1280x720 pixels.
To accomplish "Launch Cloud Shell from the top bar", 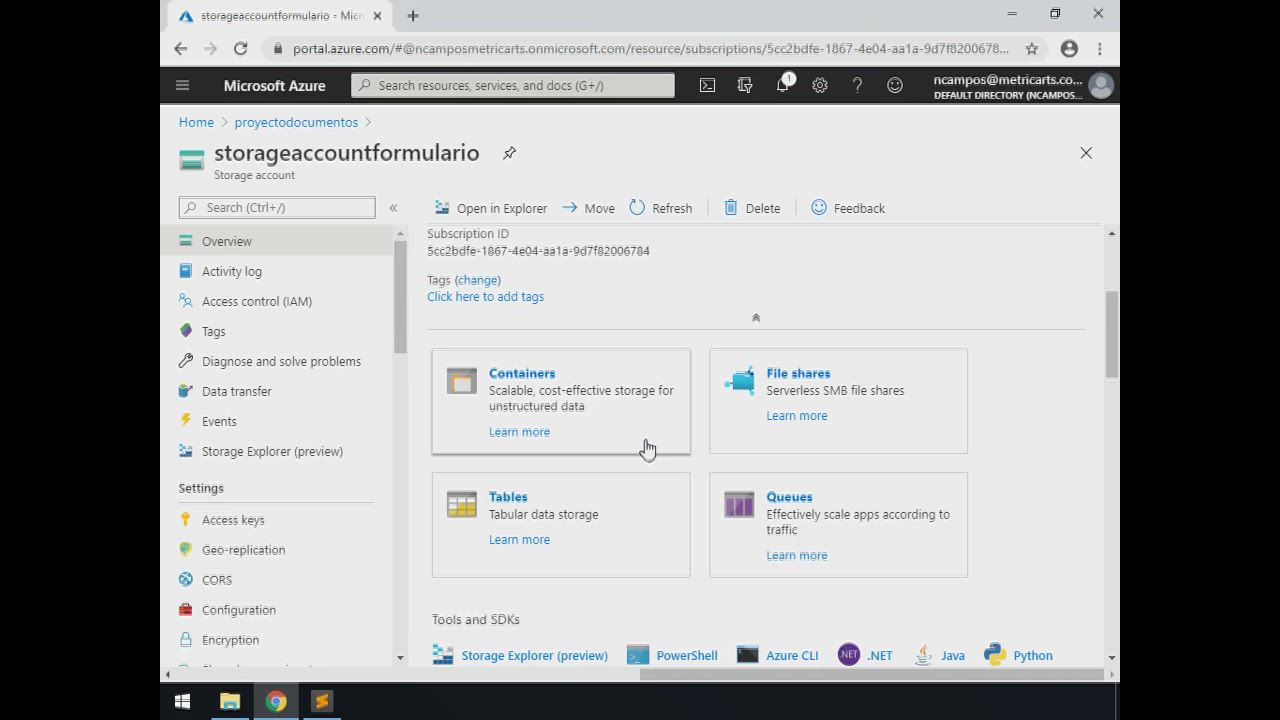I will (707, 85).
